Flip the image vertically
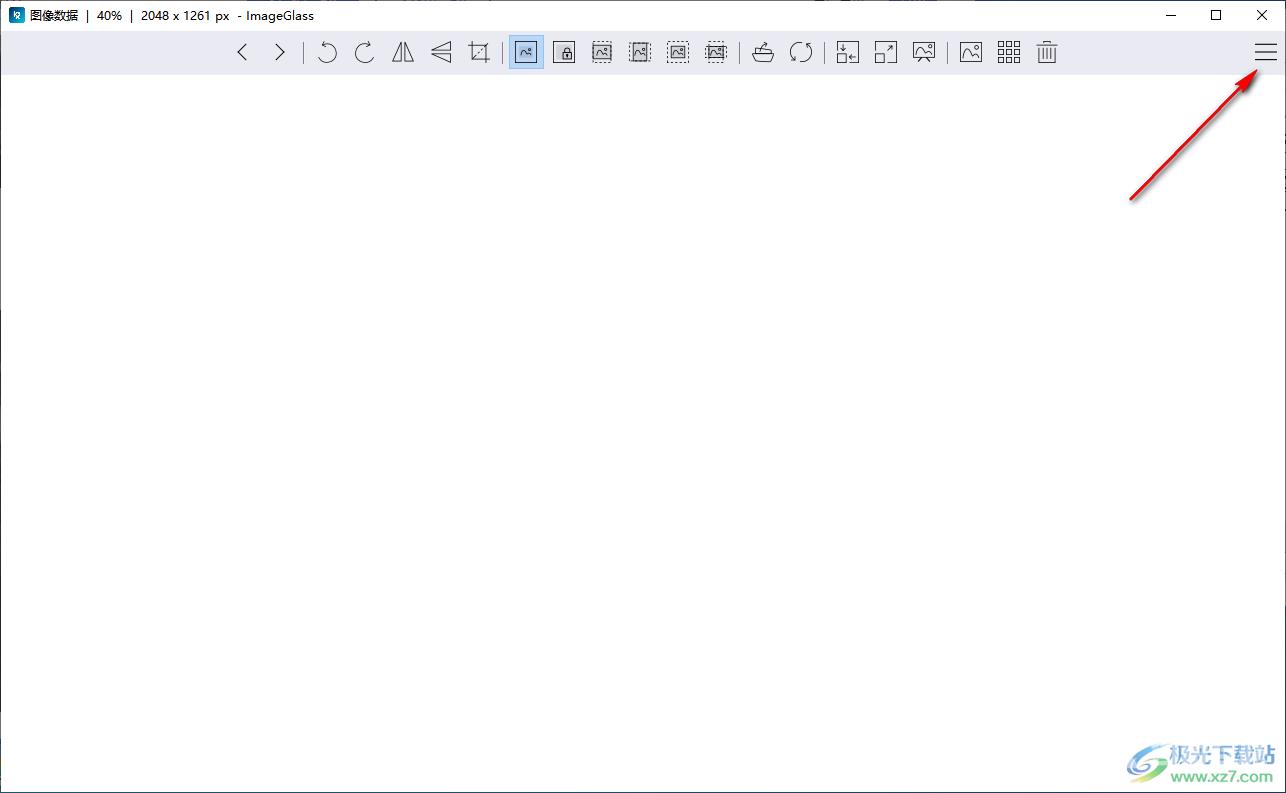Screen dimensions: 1286x793 [x=441, y=53]
